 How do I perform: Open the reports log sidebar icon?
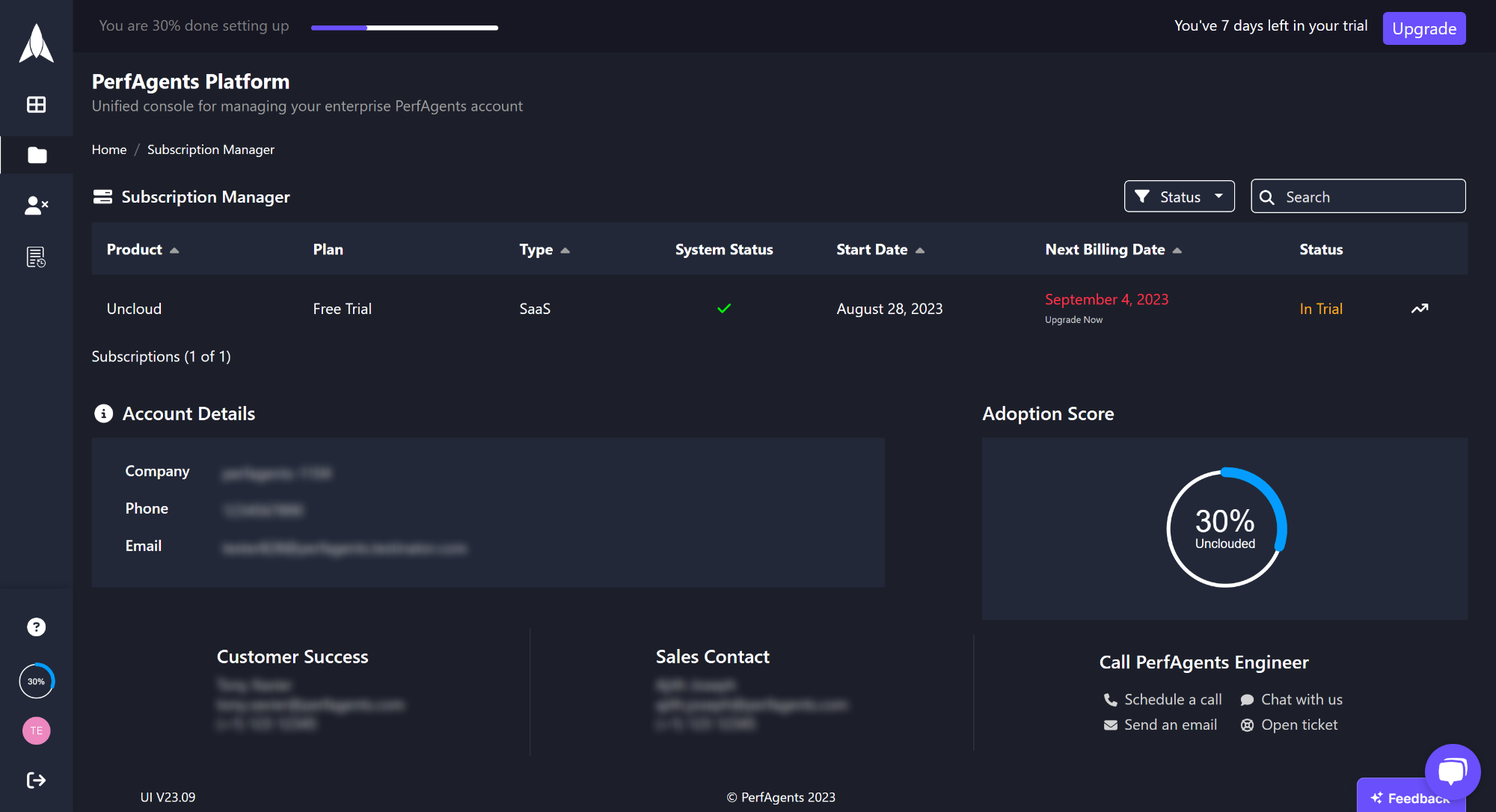36,257
